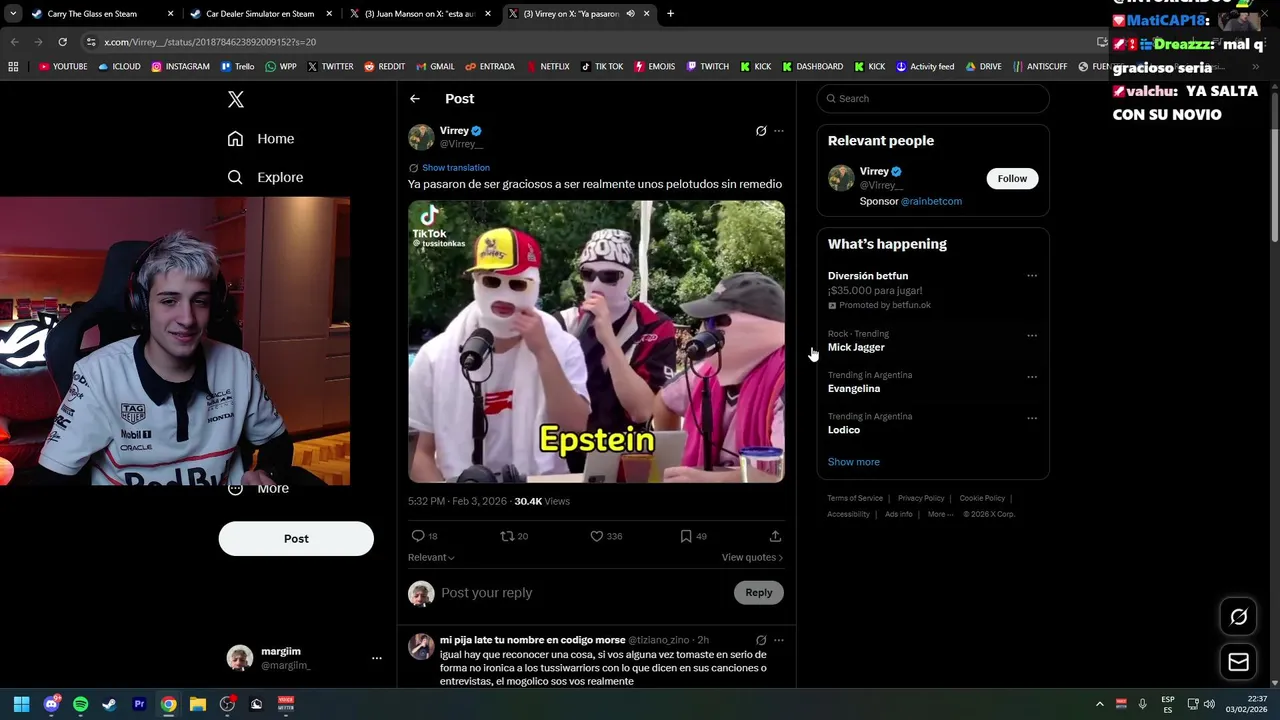Open the @rainbetcom sponsor link
The width and height of the screenshot is (1280, 720).
pyautogui.click(x=931, y=201)
